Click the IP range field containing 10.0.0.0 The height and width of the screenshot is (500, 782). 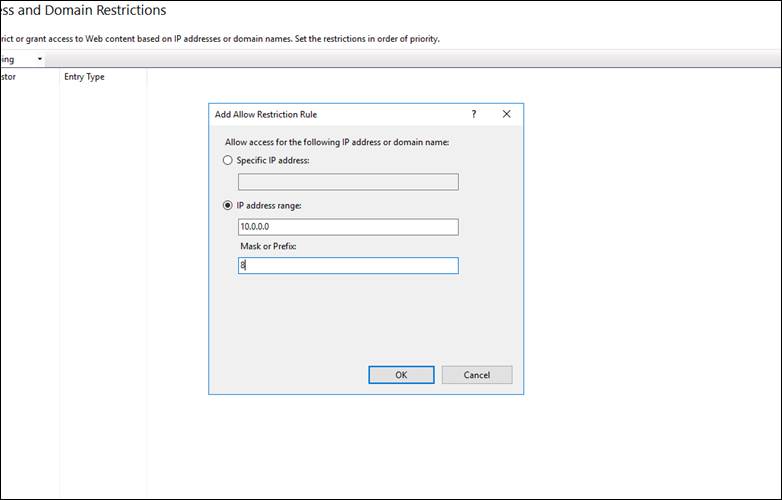click(x=348, y=227)
